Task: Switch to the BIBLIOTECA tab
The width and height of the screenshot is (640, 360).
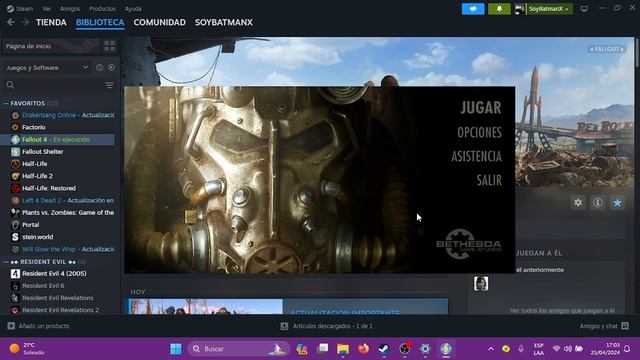Action: click(x=100, y=22)
